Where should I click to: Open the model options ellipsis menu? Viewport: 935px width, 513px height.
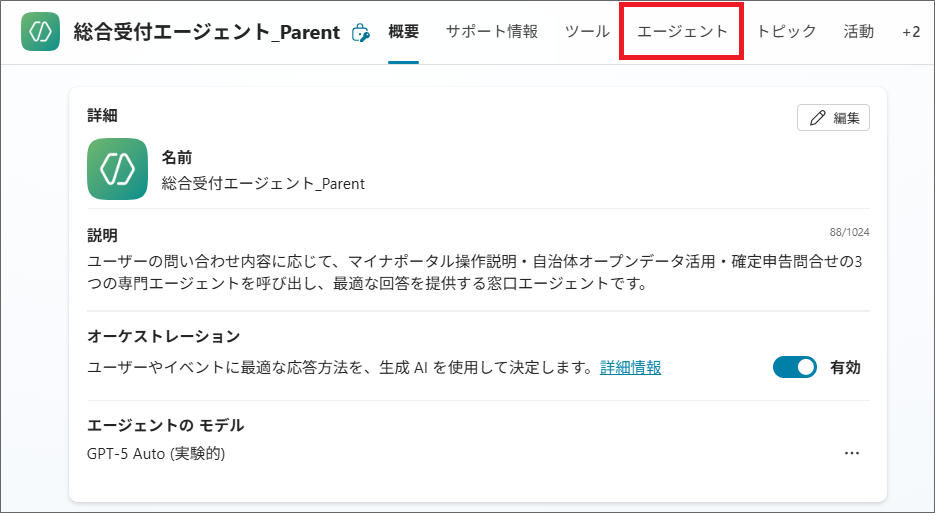[852, 453]
